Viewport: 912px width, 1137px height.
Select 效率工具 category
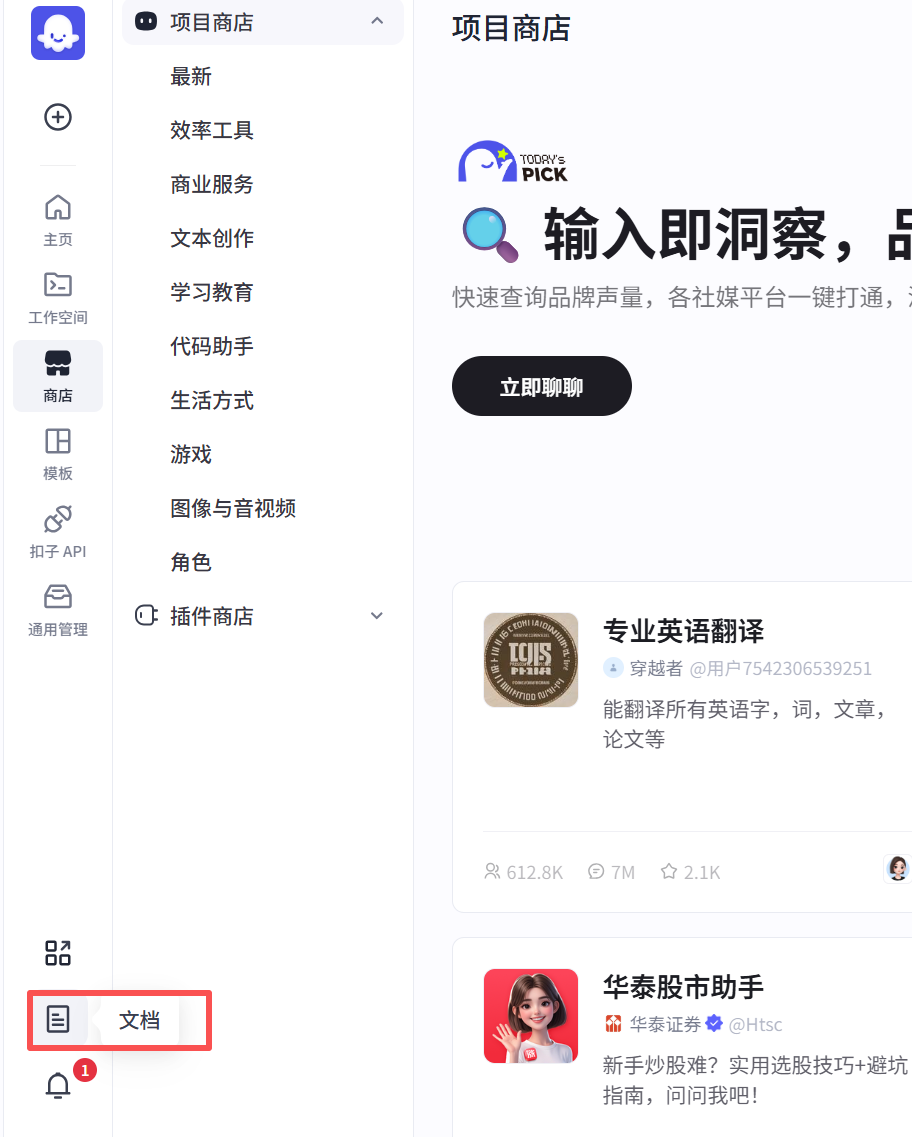(212, 131)
